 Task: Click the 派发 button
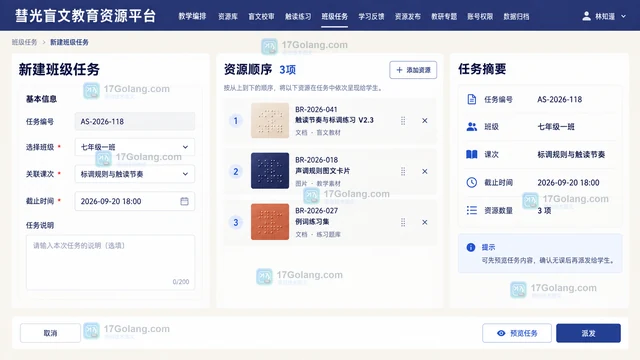[588, 333]
